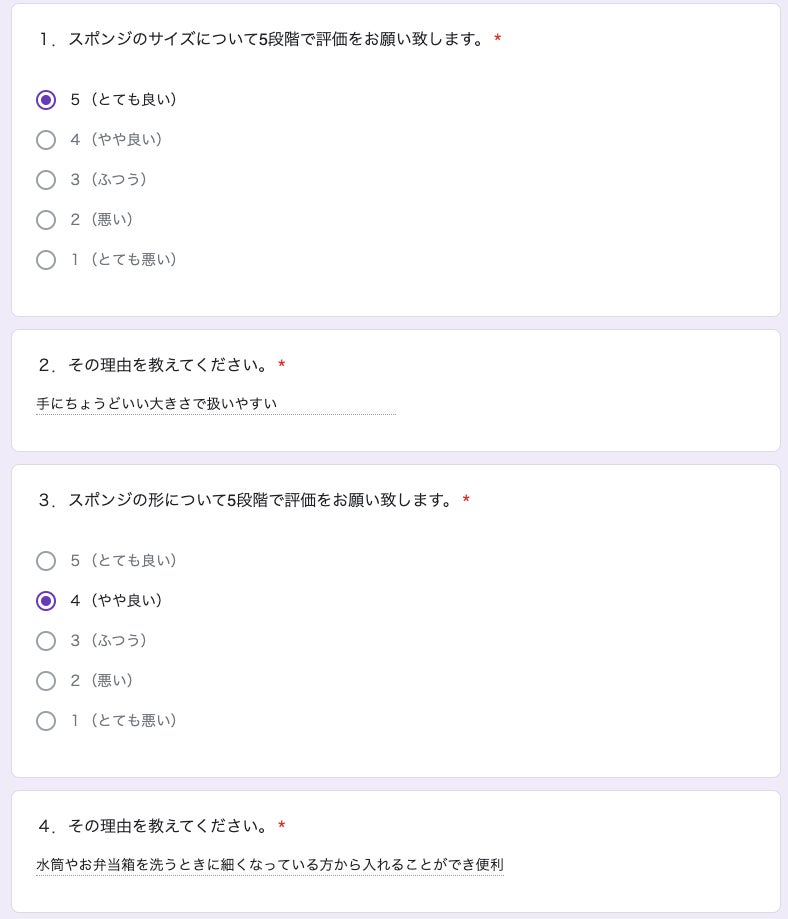Viewport: 788px width, 919px height.
Task: Click the red required asterisk on question 2
Action: pos(282,365)
